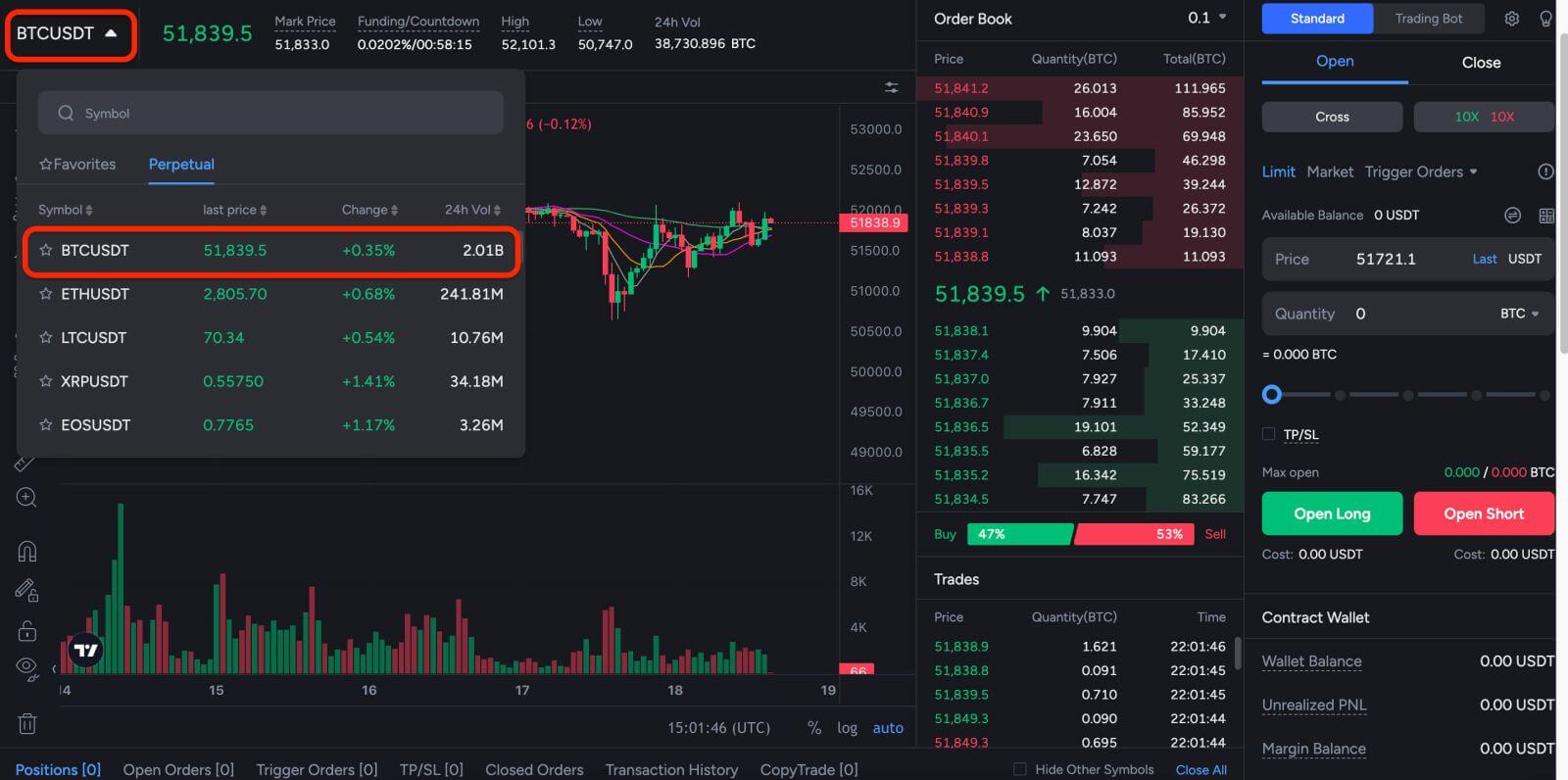Open the Positions [0] tab
Image resolution: width=1568 pixels, height=780 pixels.
(58, 769)
